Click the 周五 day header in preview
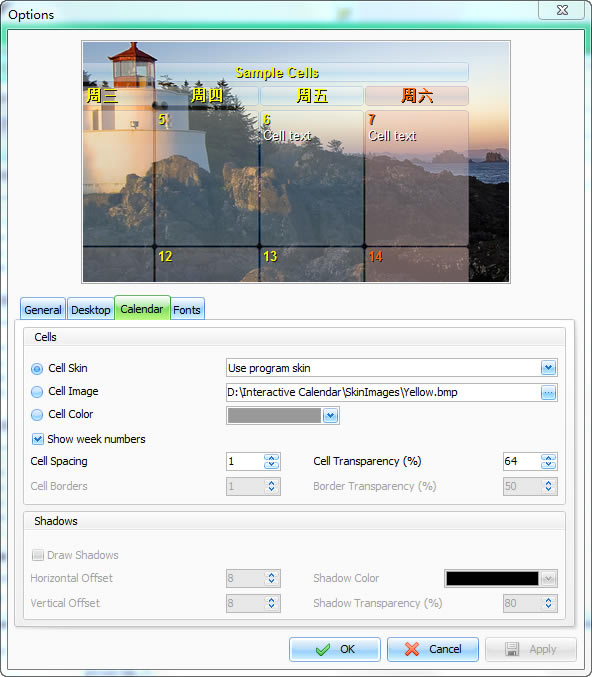Screen dimensions: 592x677 pos(312,96)
